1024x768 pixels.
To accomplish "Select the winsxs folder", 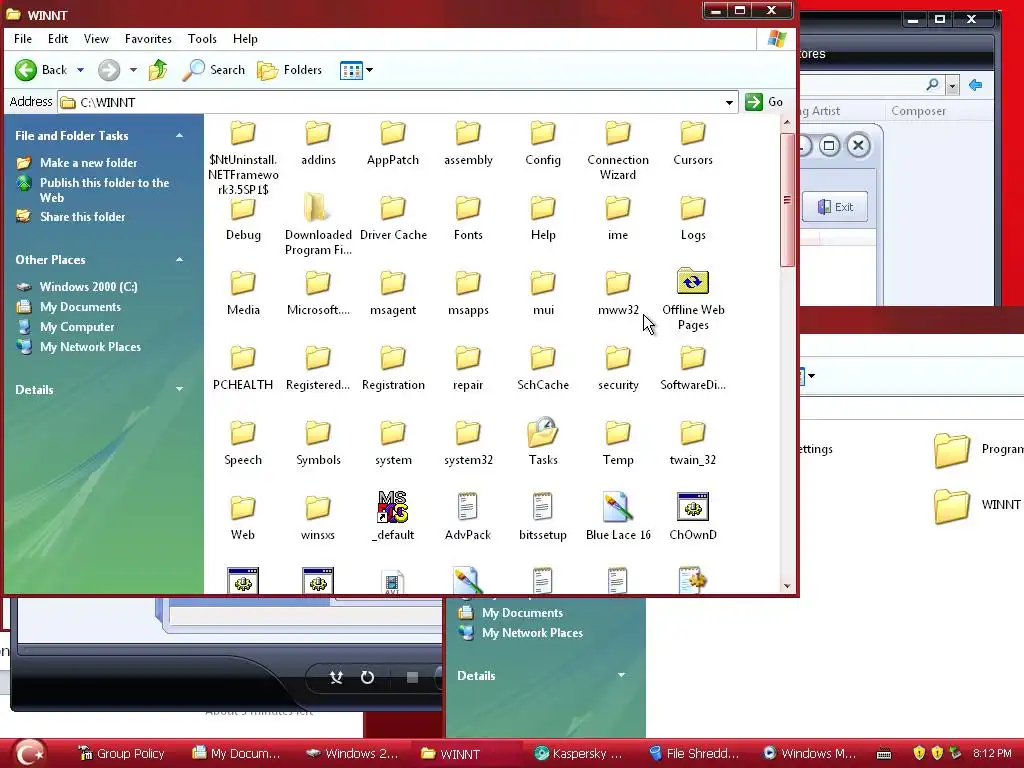I will click(x=318, y=518).
